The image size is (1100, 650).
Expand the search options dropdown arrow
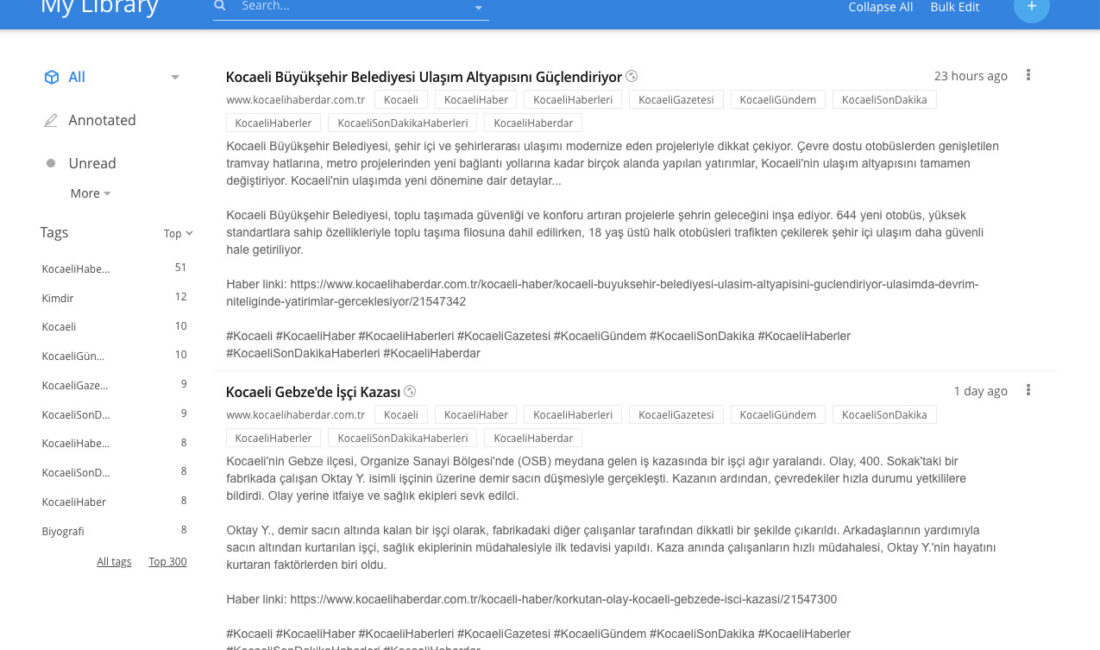(x=478, y=8)
